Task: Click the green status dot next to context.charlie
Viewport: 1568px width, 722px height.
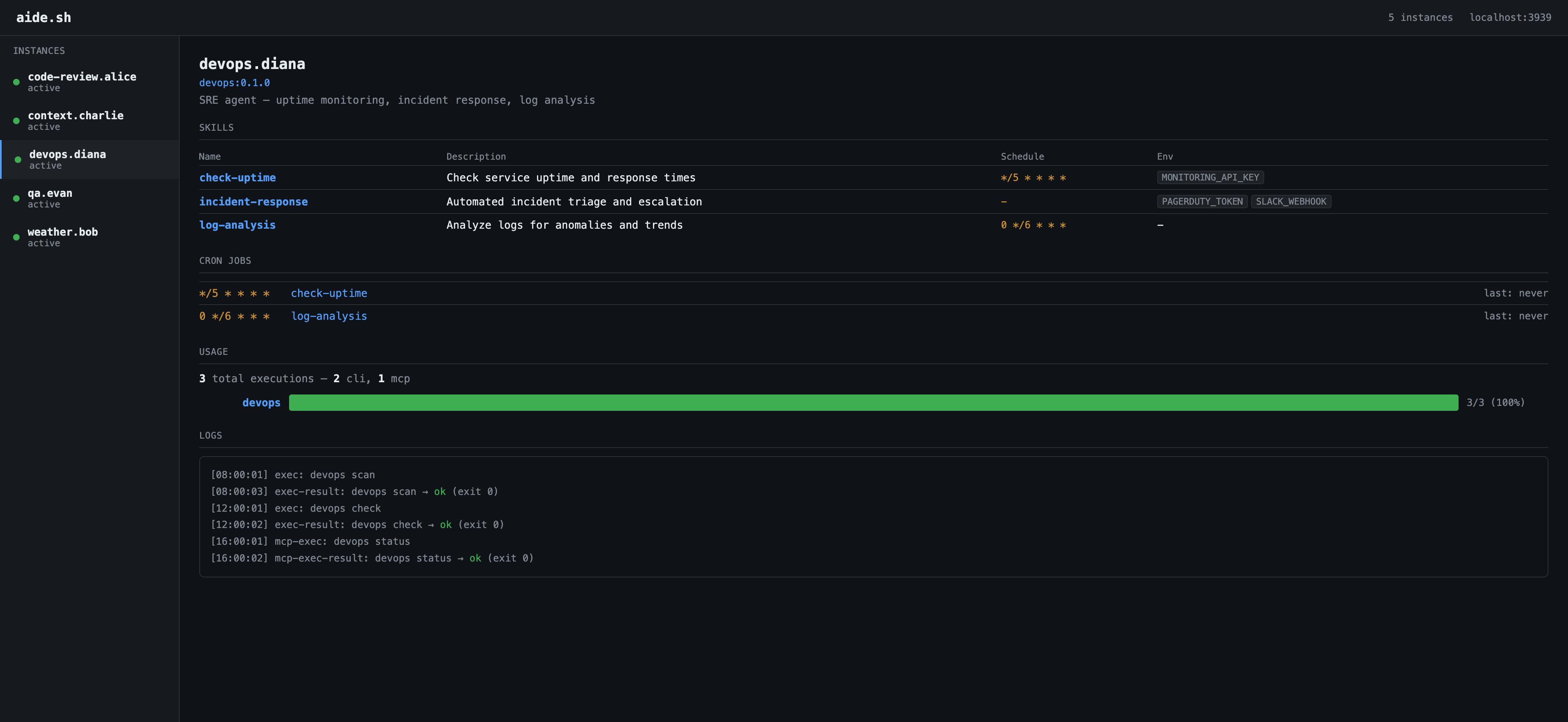Action: click(16, 121)
